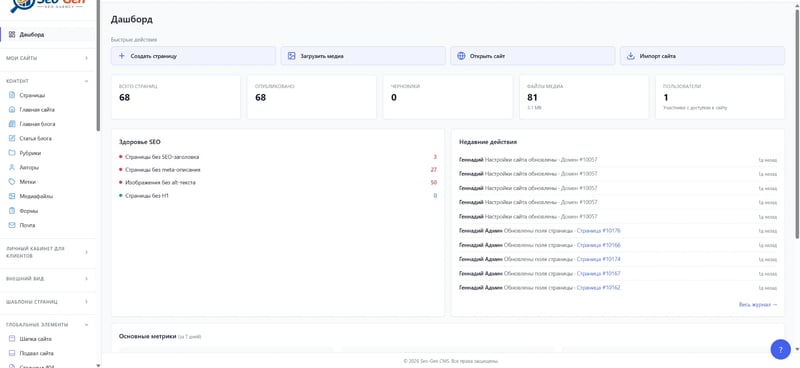The height and width of the screenshot is (368, 800).
Task: Expand the ВНЕШНИЙ ВИД section
Action: (47, 279)
